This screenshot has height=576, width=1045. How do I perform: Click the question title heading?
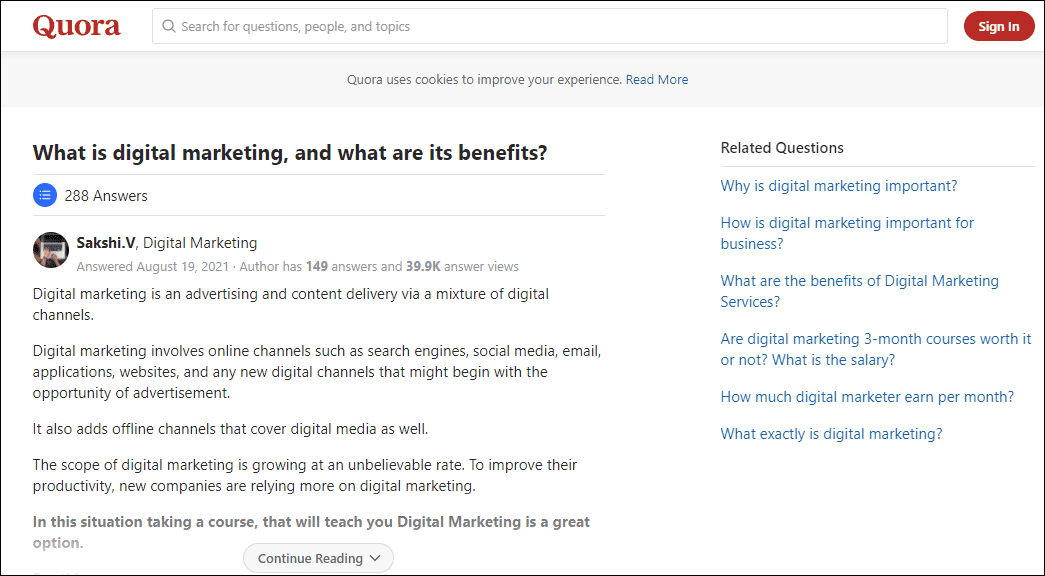[x=290, y=153]
